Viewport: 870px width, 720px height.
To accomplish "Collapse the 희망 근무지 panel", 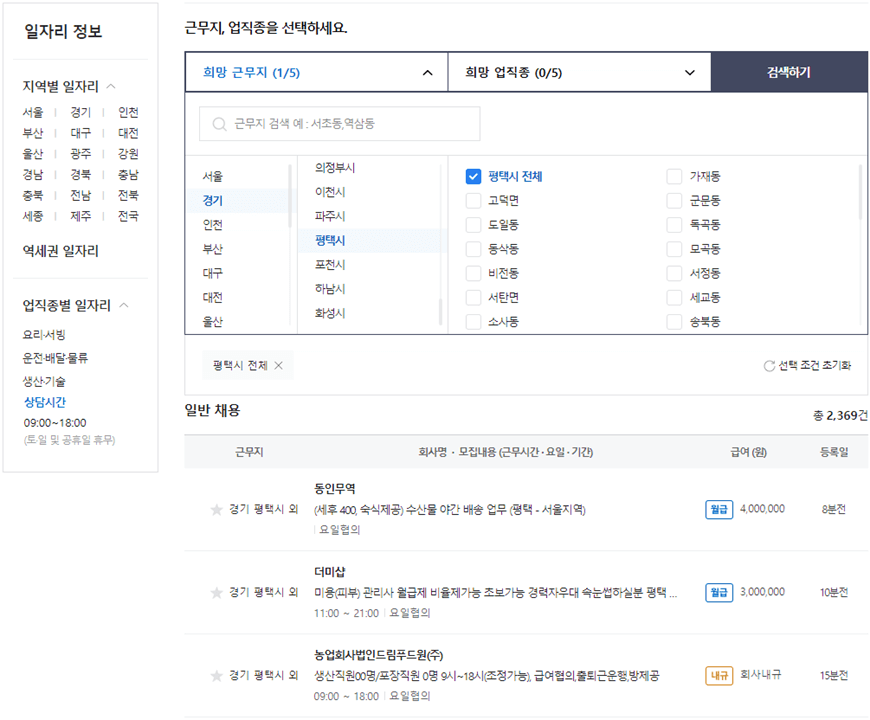I will coord(427,72).
